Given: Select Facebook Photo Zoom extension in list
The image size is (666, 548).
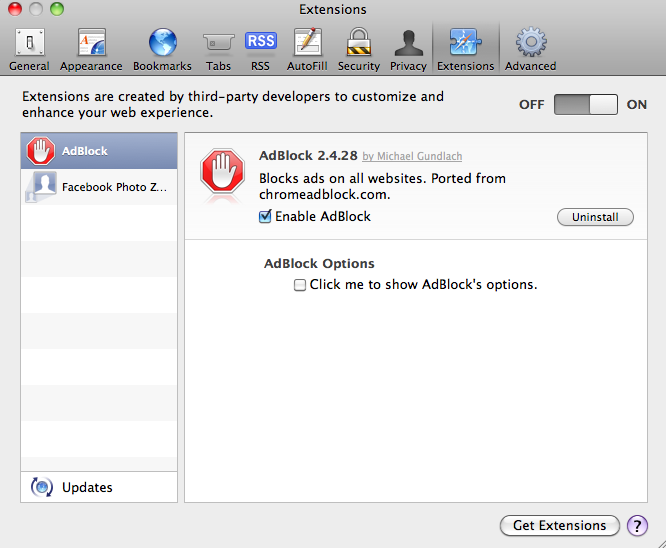Looking at the screenshot, I should (x=99, y=187).
